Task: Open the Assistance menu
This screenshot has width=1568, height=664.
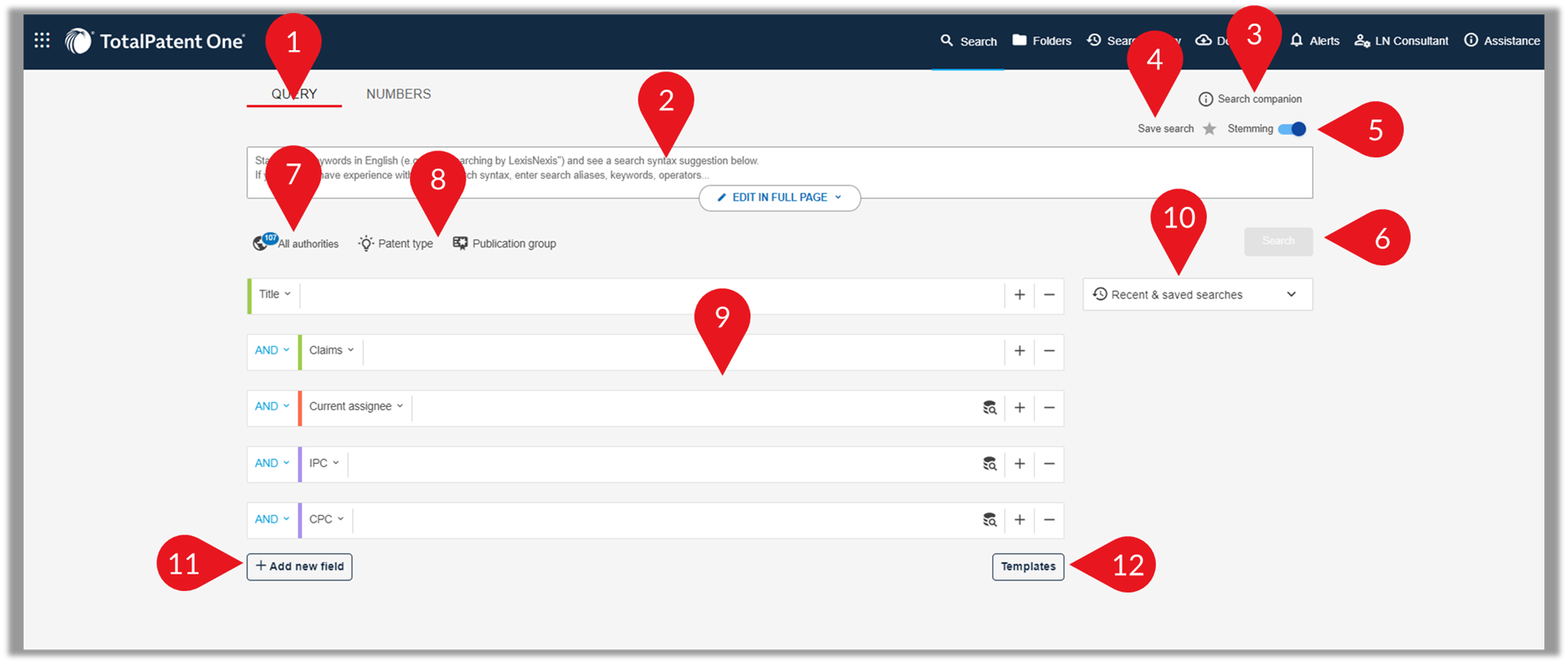Action: point(1502,41)
